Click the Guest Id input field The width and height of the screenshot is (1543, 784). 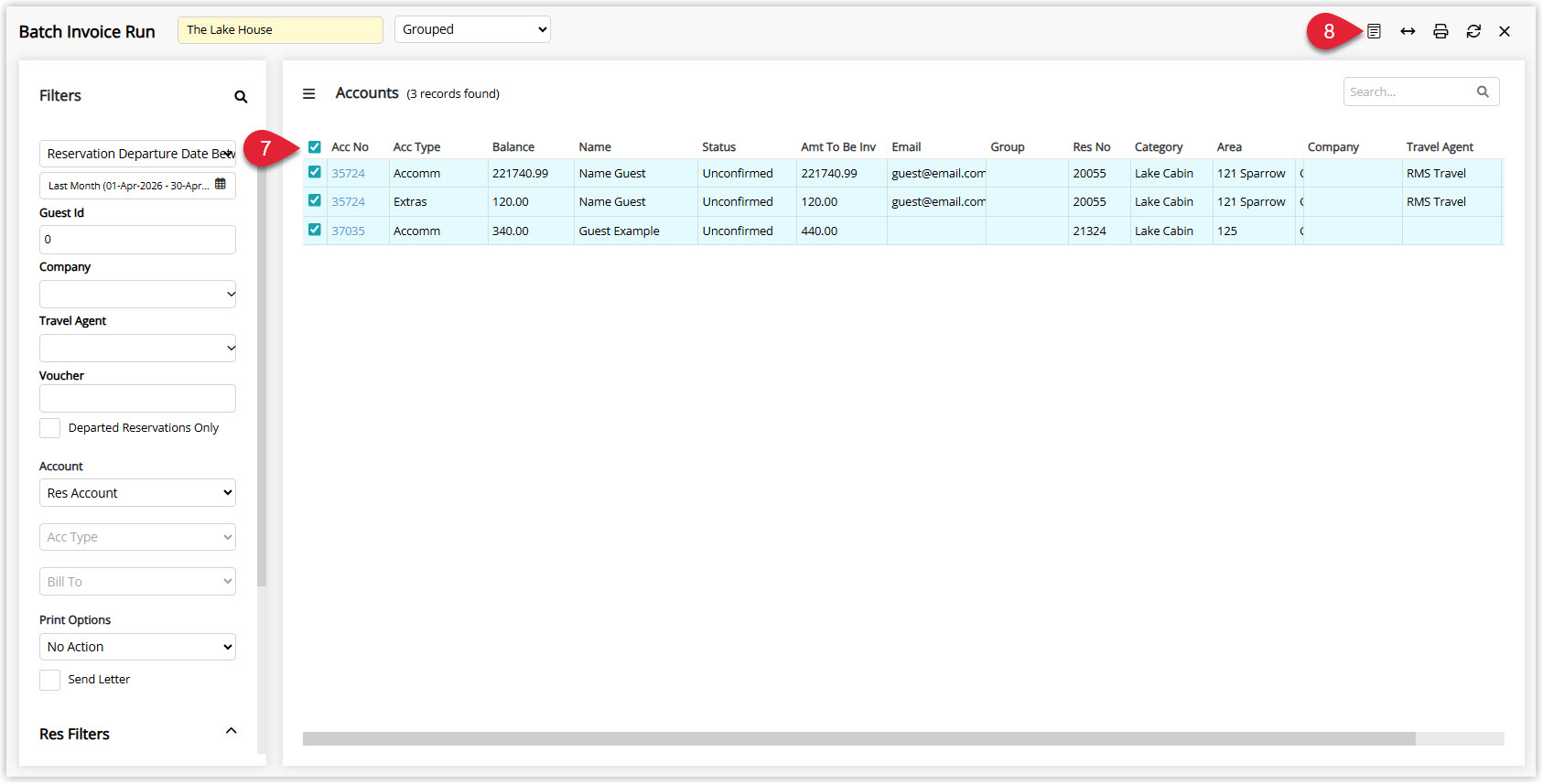[137, 240]
